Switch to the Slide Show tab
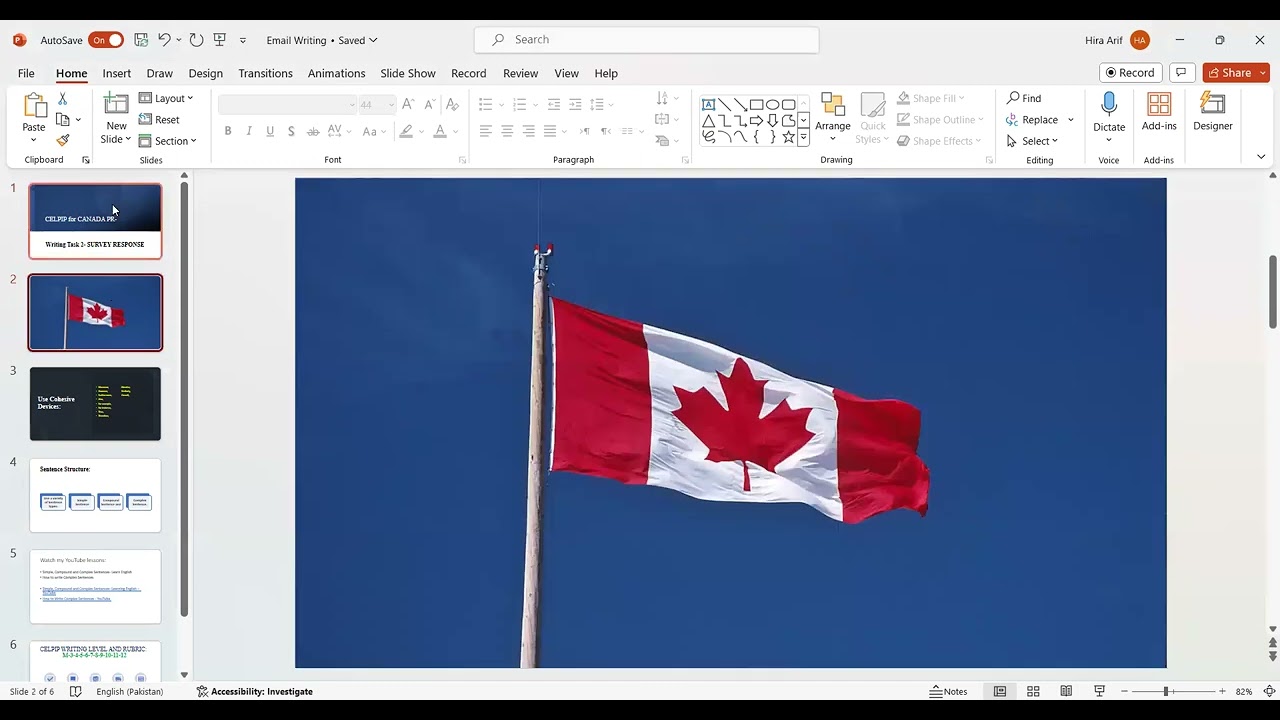 [x=408, y=73]
